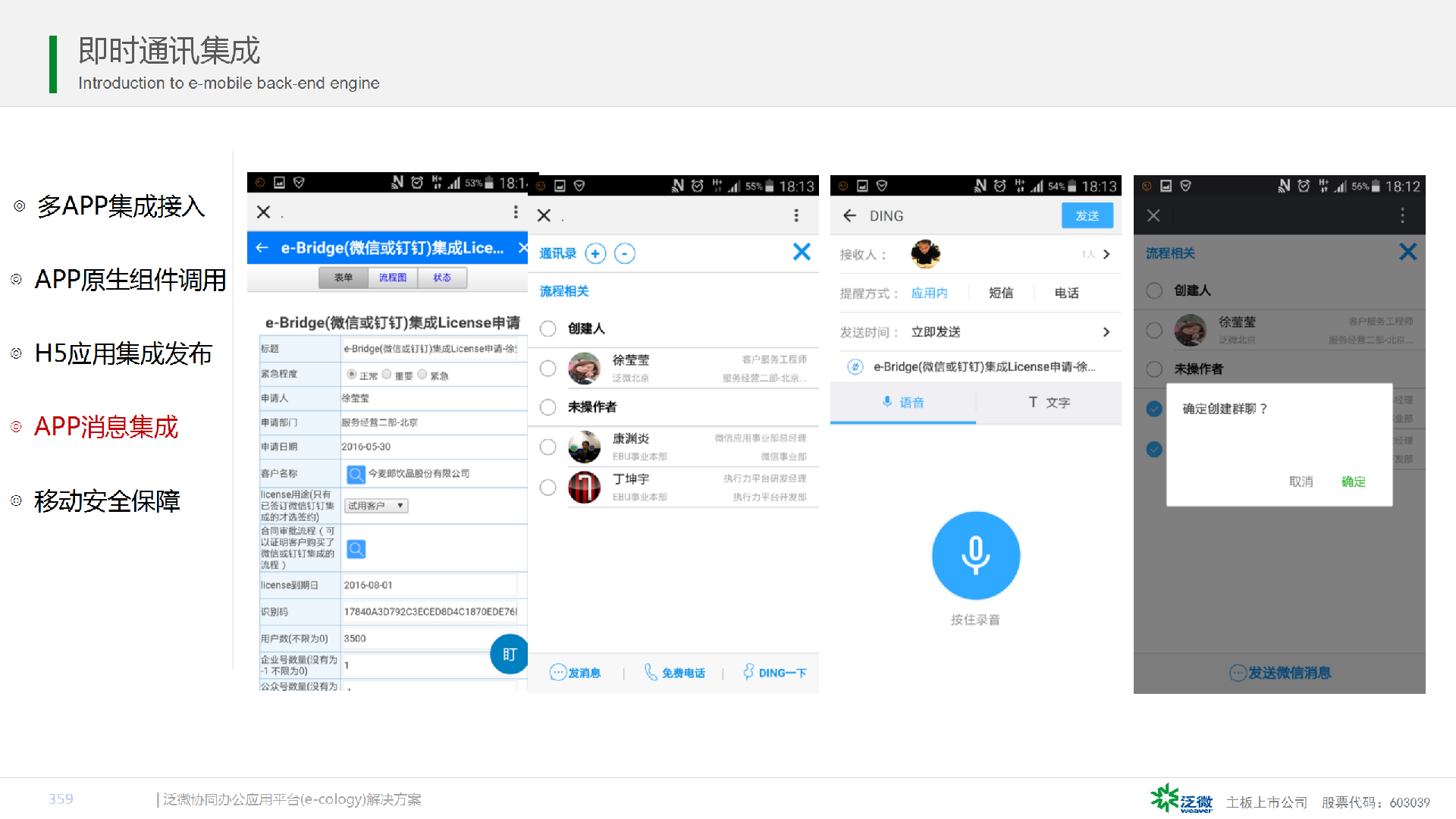Open the three-dot menu in the form screen
This screenshot has height=819, width=1456.
point(516,212)
